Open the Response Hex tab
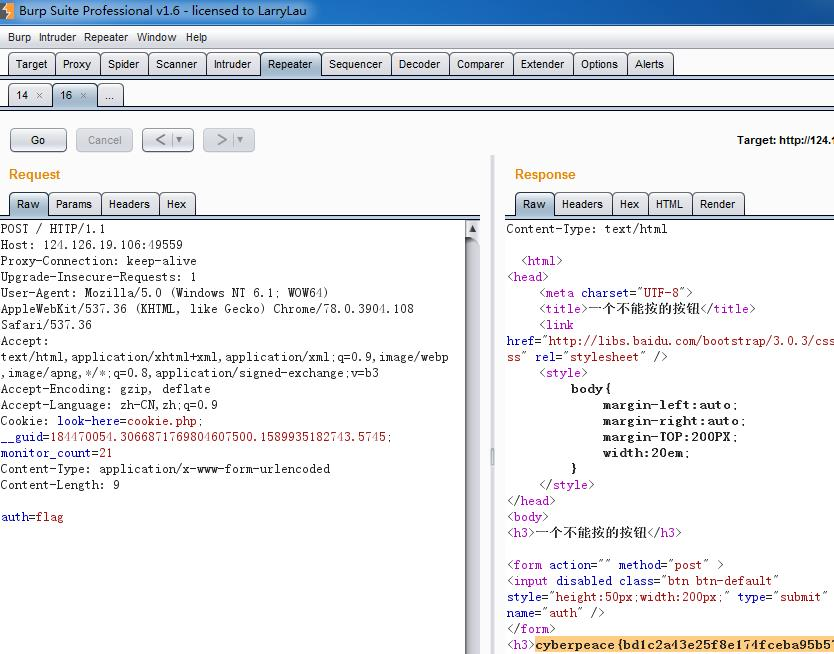The image size is (834, 654). point(629,204)
